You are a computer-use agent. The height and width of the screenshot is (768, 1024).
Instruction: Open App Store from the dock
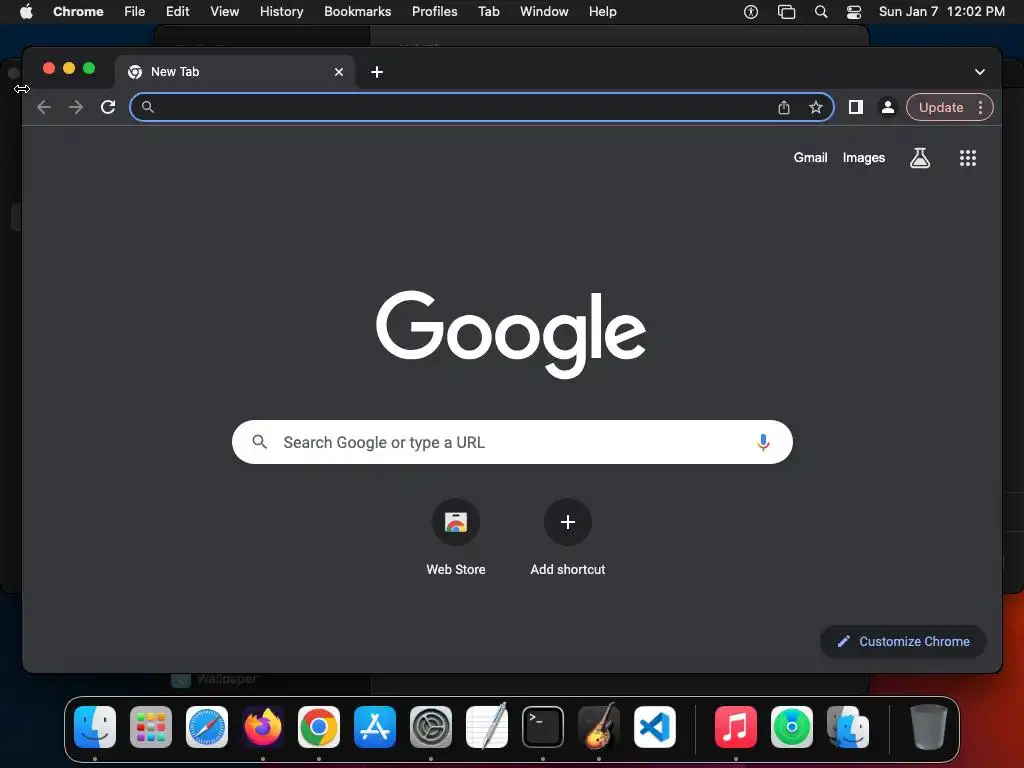click(375, 727)
